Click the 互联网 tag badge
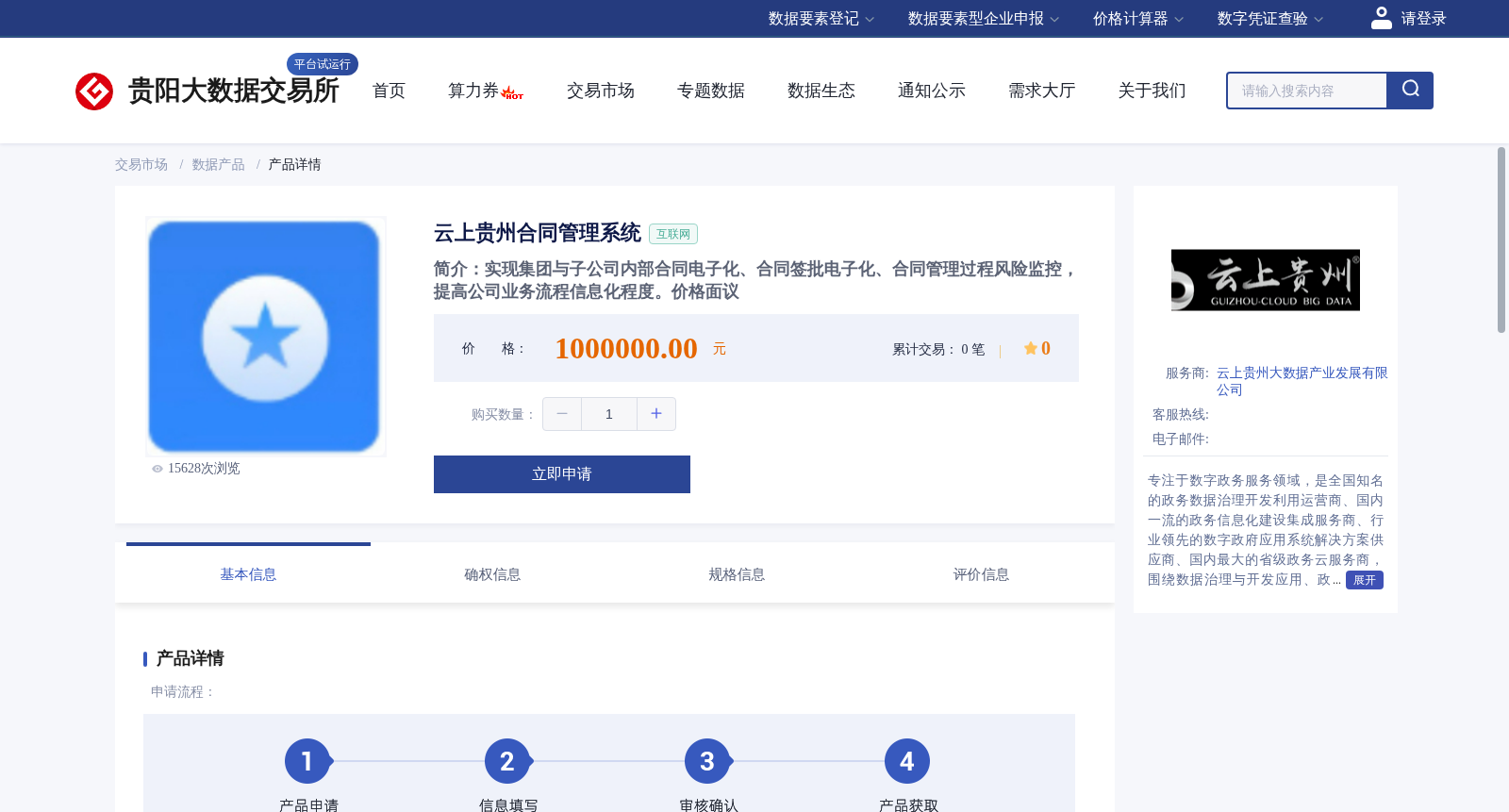Screen dimensions: 1509x812 click(x=673, y=234)
